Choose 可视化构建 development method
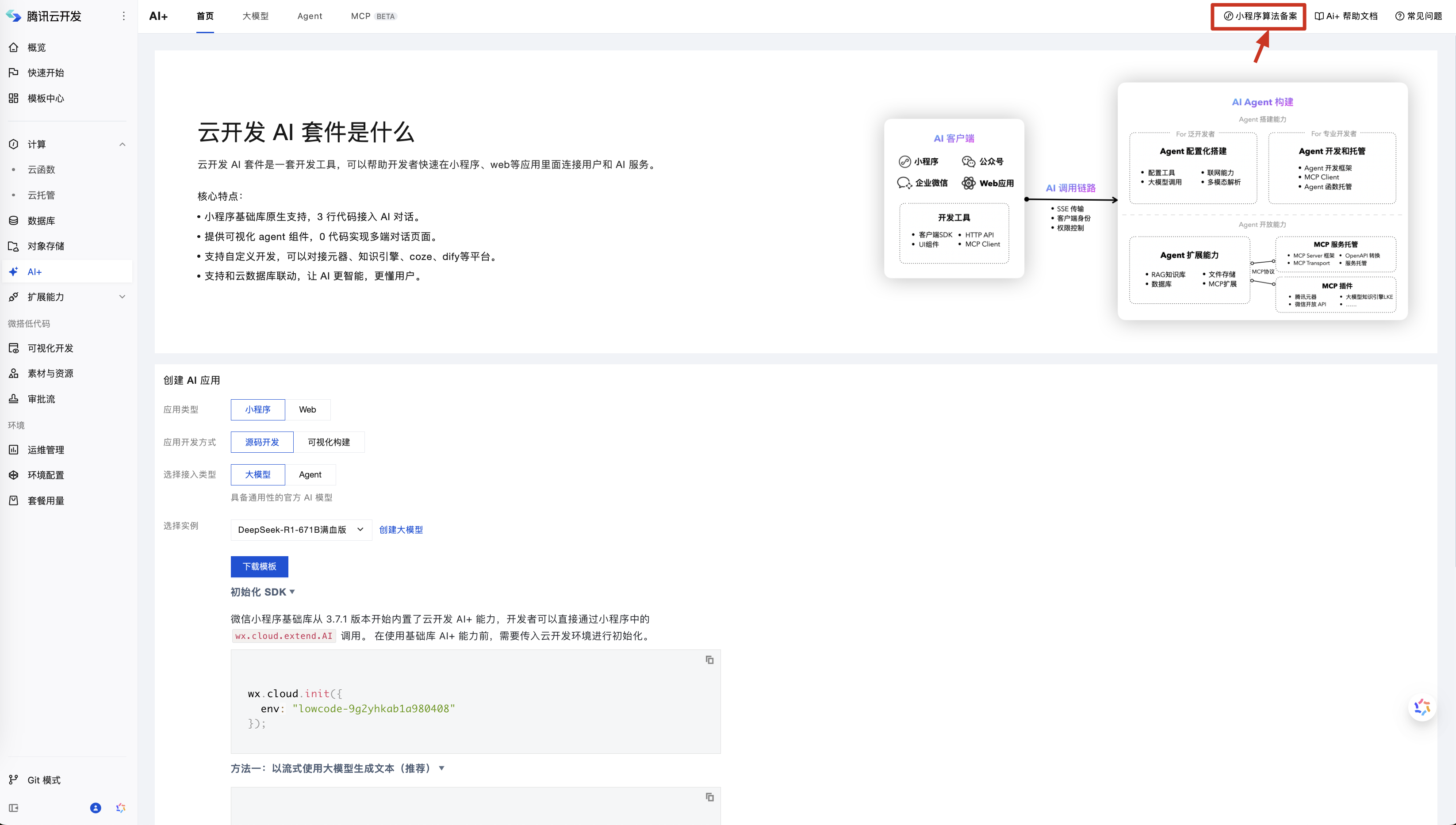This screenshot has width=1456, height=825. [x=329, y=442]
